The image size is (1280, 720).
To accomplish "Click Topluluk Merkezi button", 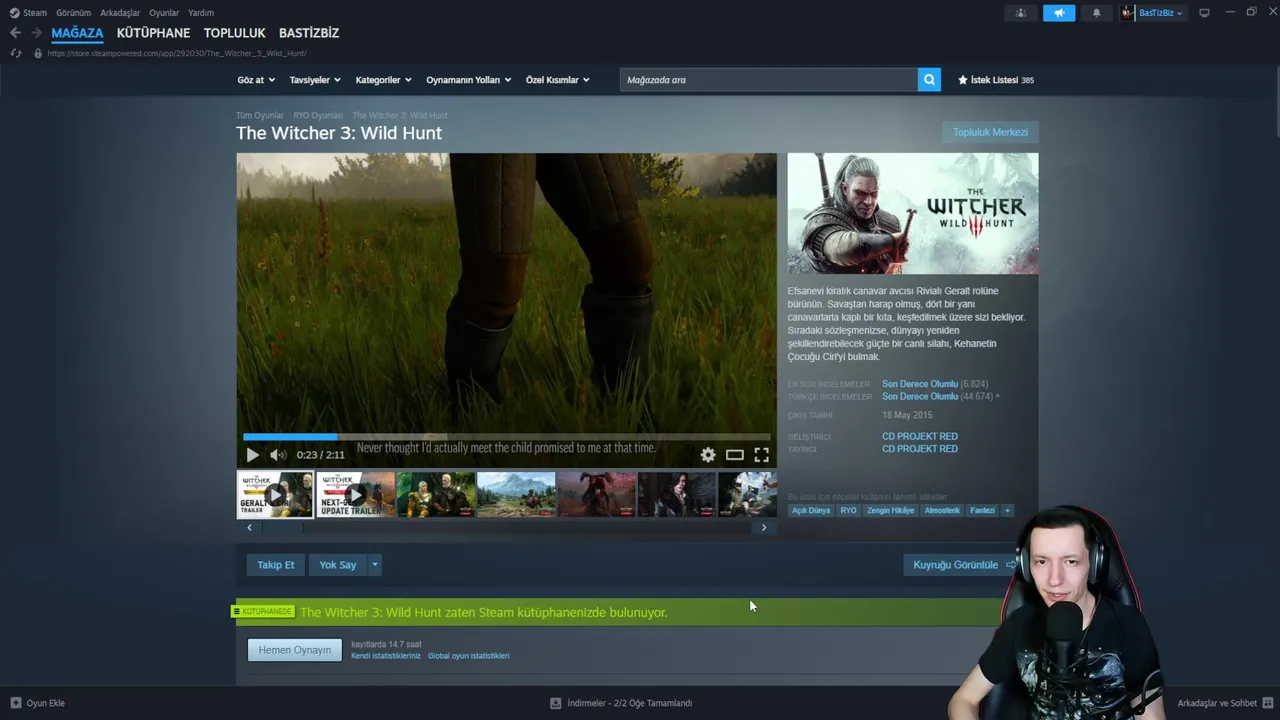I will [x=990, y=132].
